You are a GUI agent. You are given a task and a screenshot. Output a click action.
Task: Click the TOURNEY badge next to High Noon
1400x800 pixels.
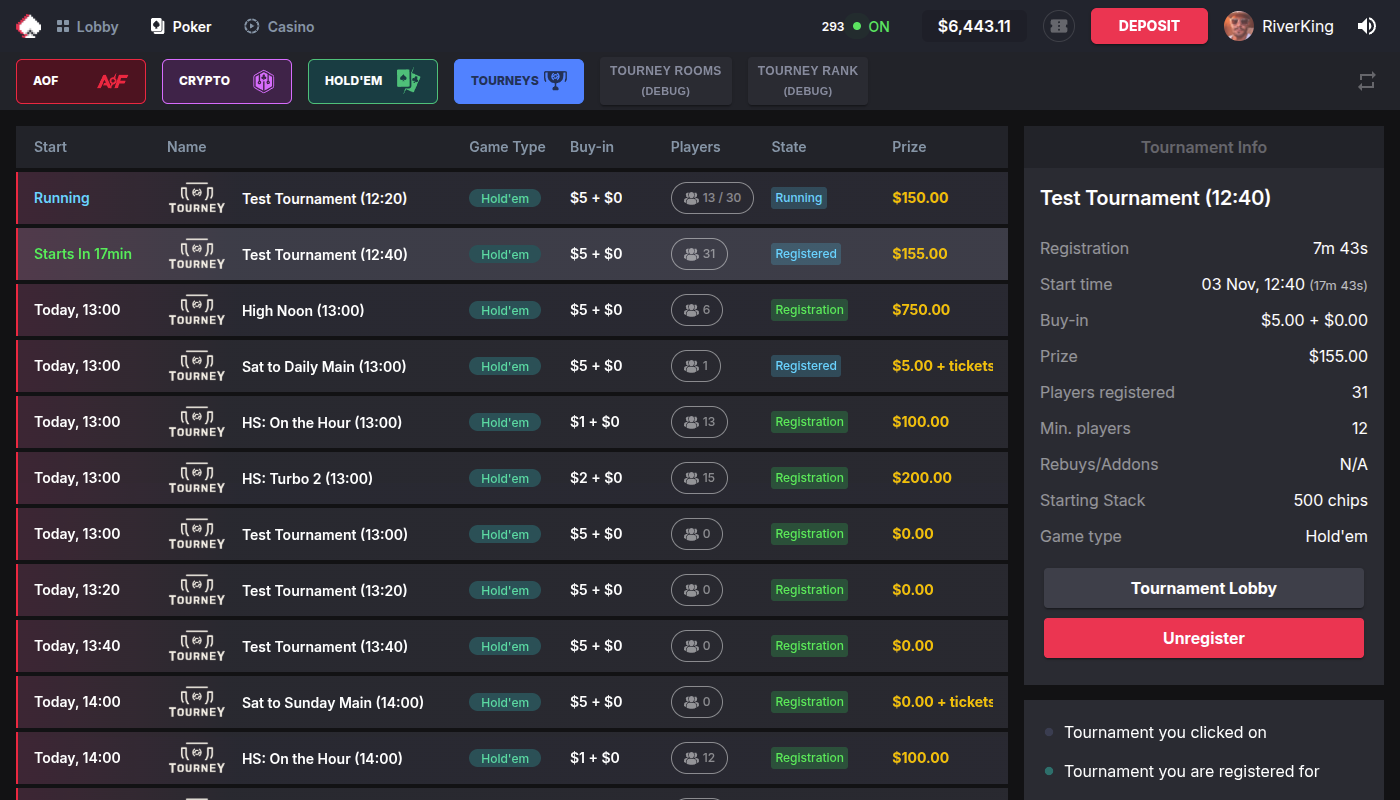[196, 310]
